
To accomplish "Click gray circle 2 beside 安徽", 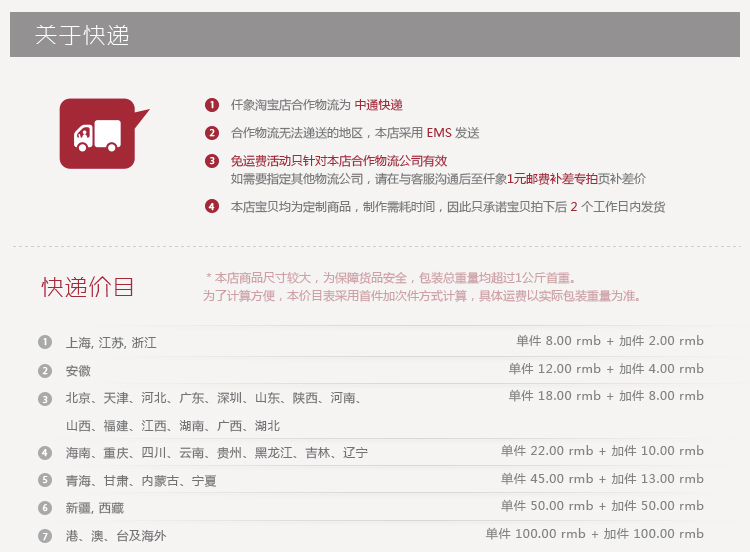I will (45, 370).
